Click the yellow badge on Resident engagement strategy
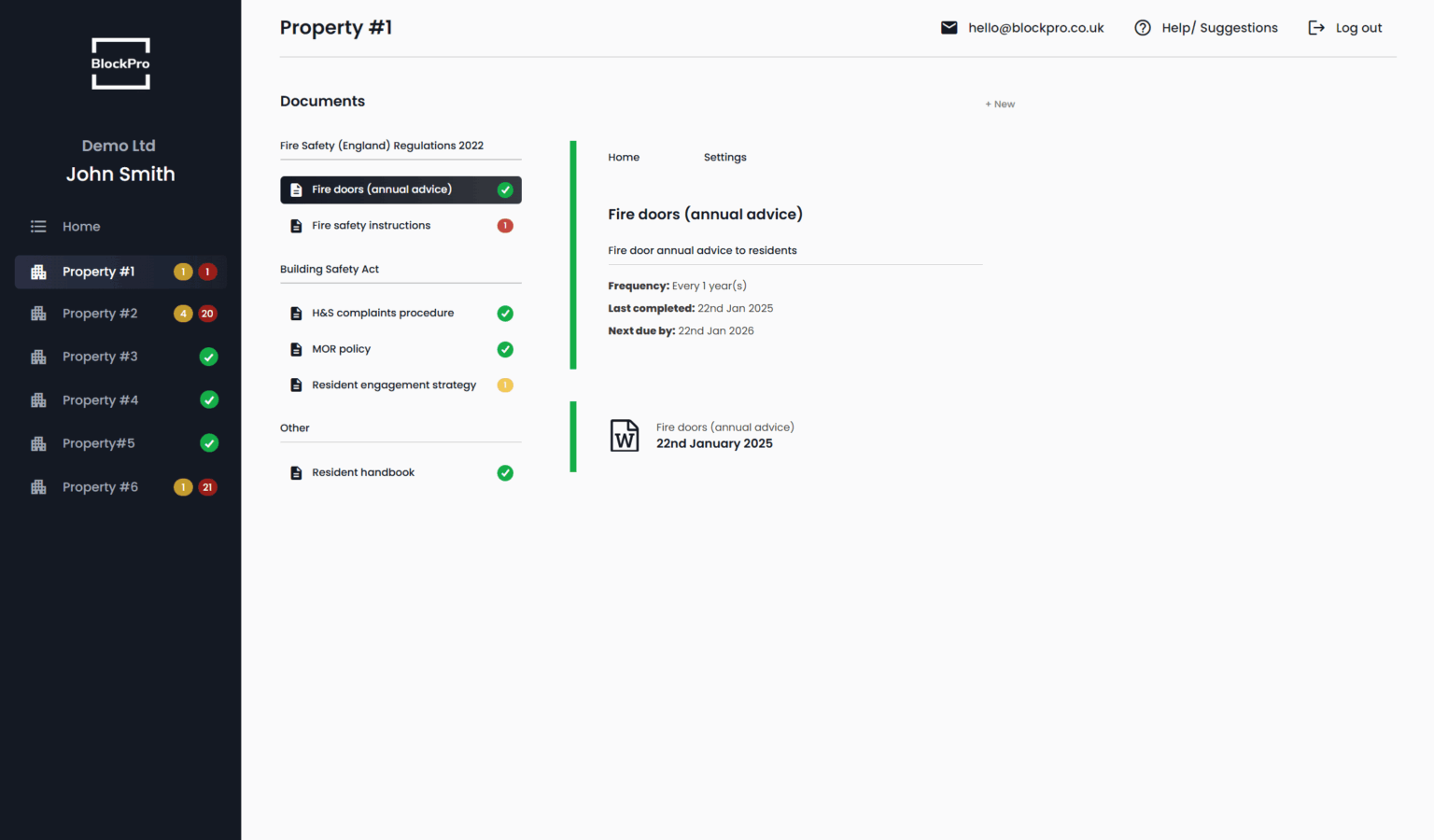Viewport: 1434px width, 840px height. (x=505, y=385)
